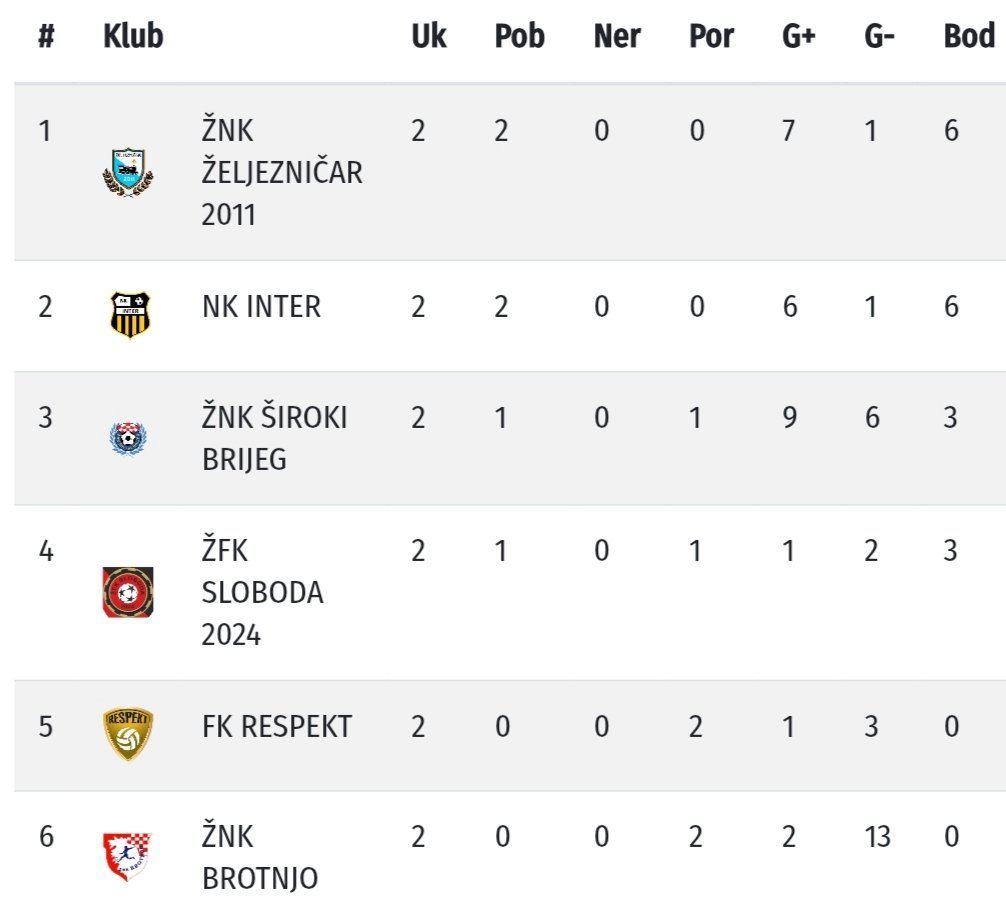
Task: Click the ŽNK Željezničar 2011 club crest
Action: tap(128, 172)
